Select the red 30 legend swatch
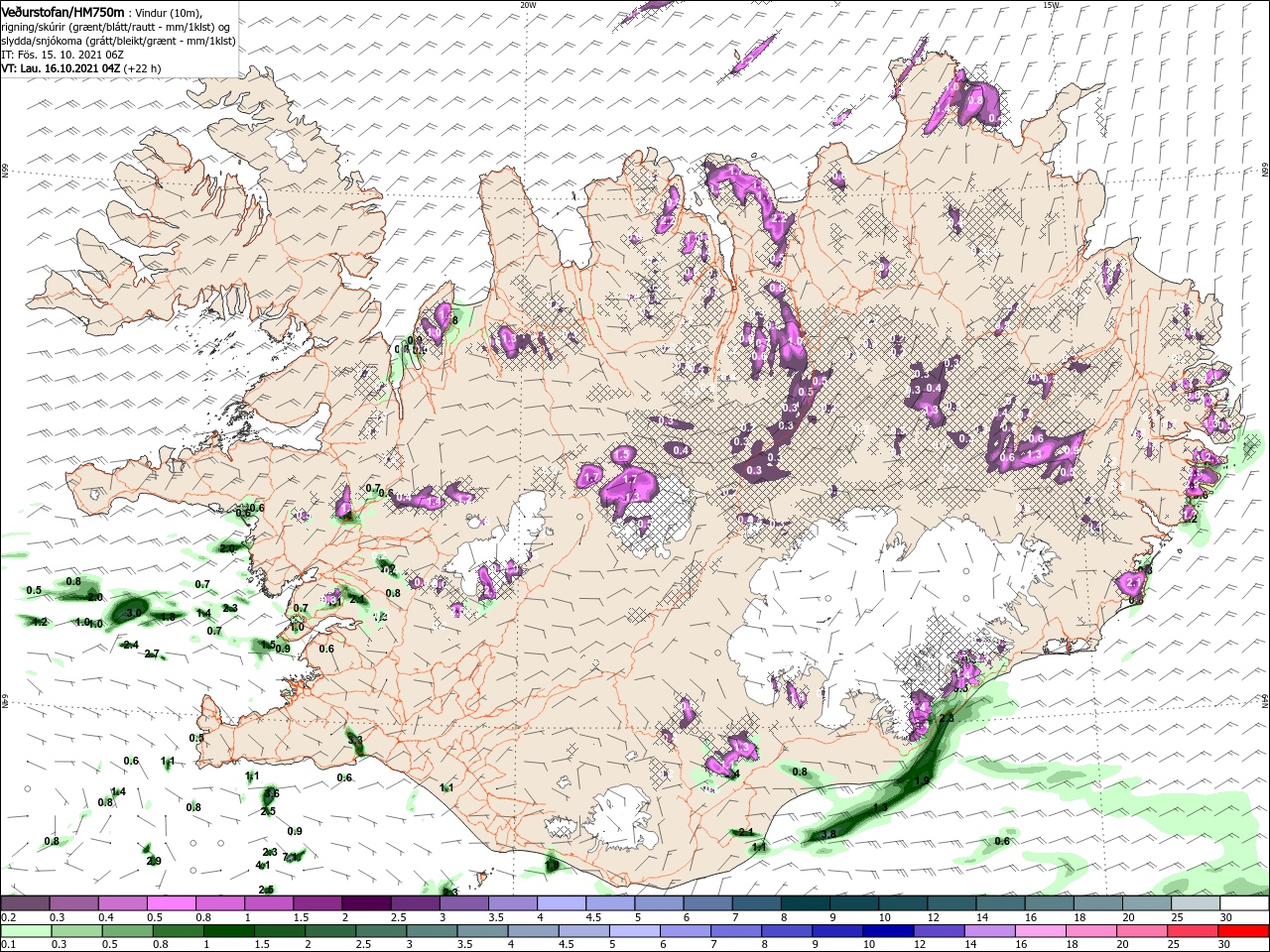1270x952 pixels. 1243,931
